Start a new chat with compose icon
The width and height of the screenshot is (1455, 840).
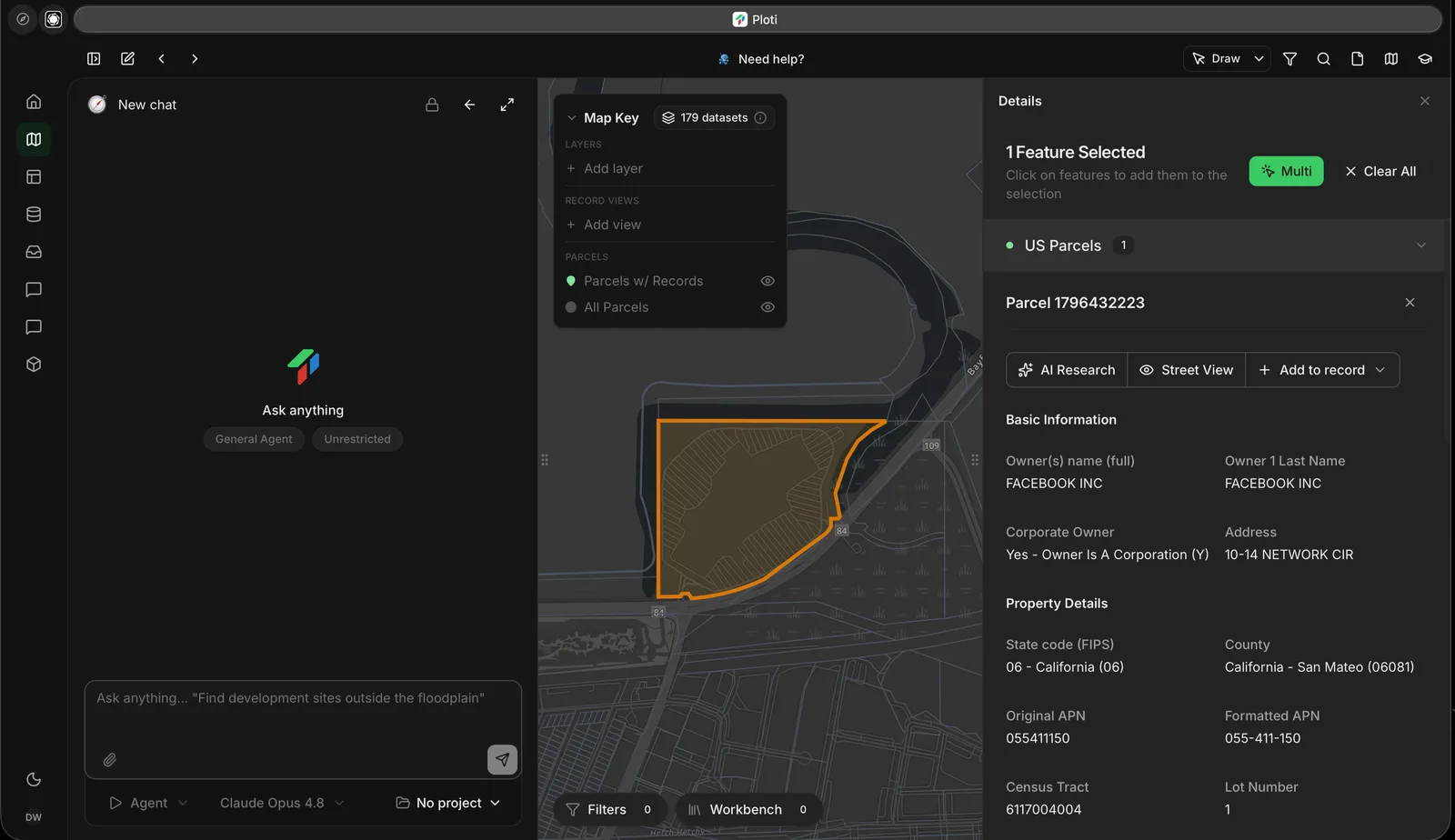[x=127, y=59]
